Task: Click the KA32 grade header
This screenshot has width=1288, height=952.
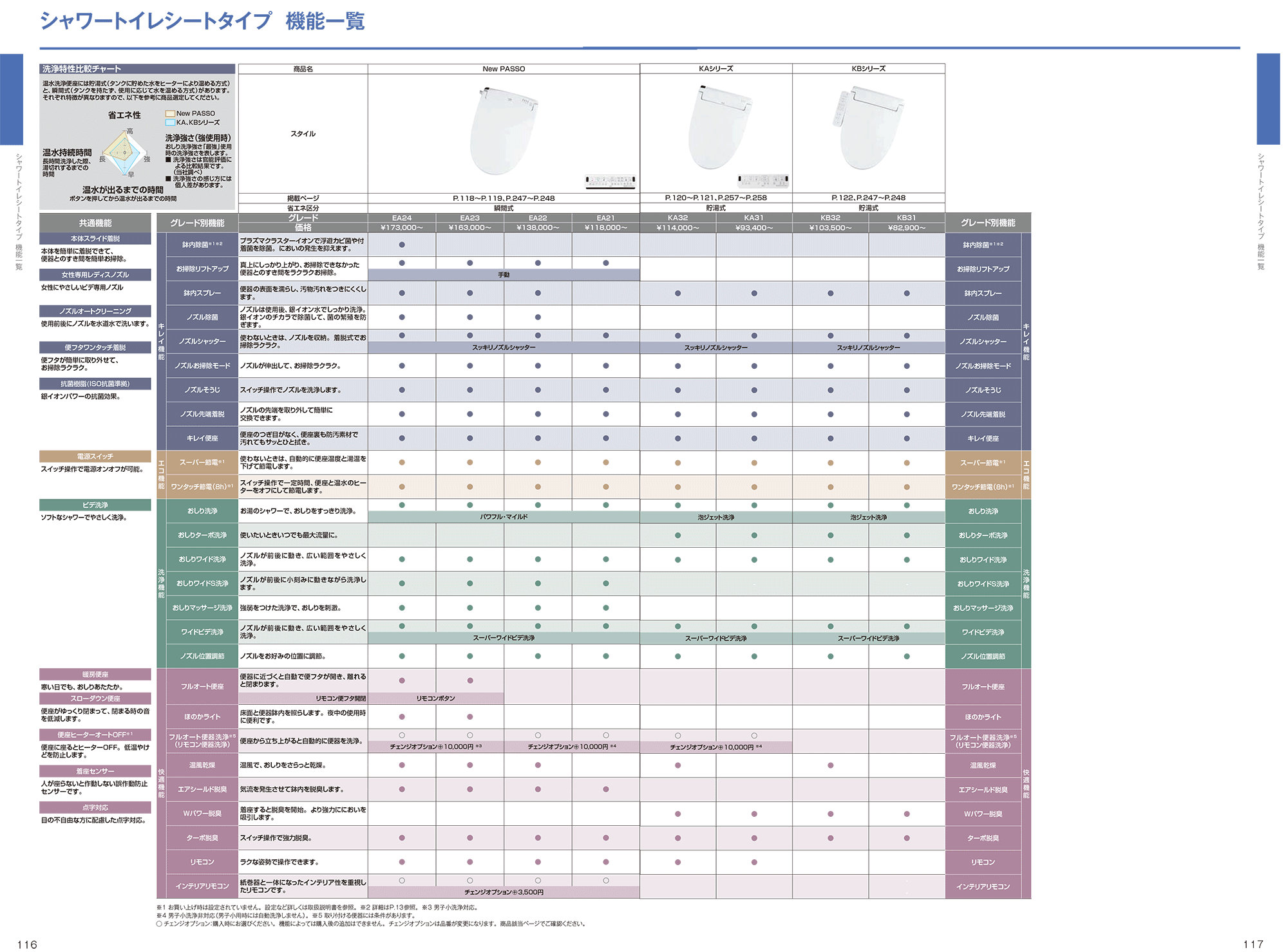Action: 678,218
